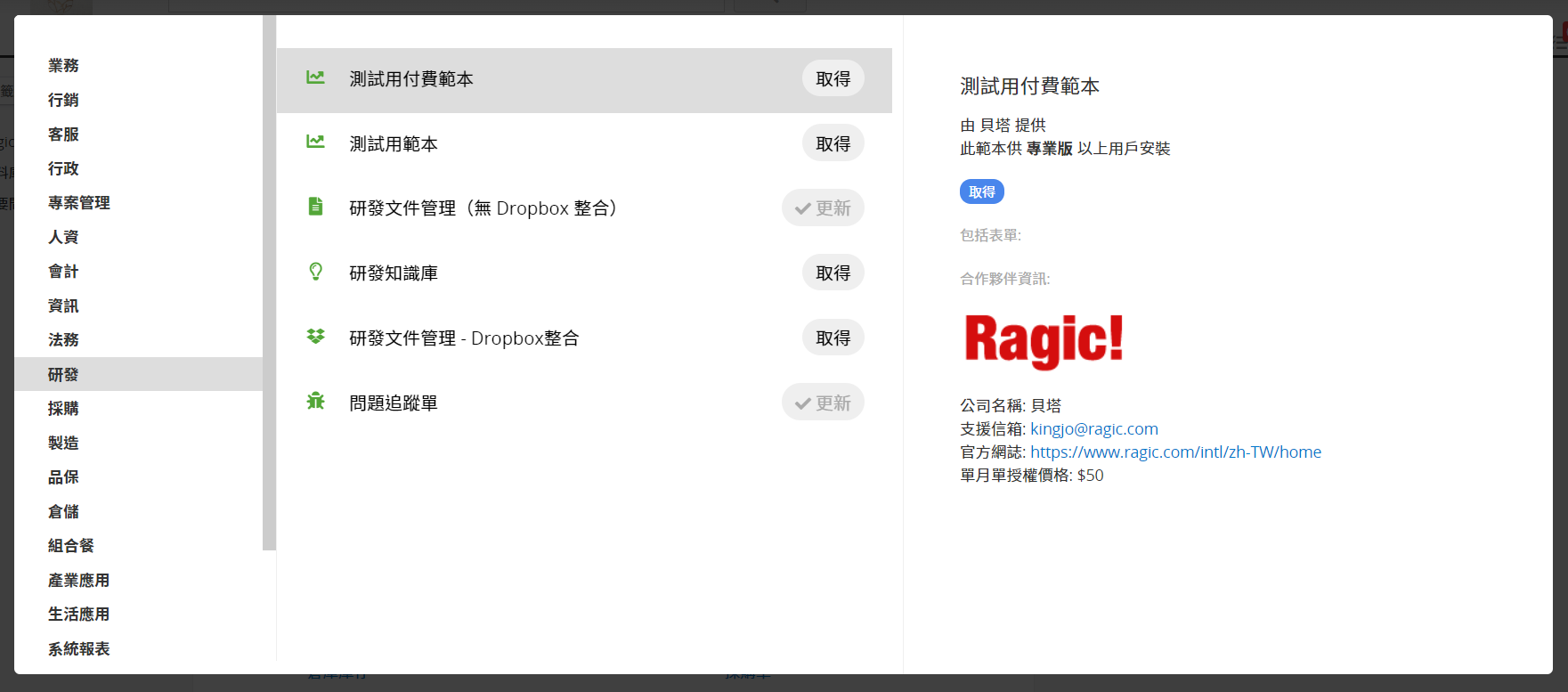Get 研發文件管理 - Dropbox整合 template
Image resolution: width=1568 pixels, height=692 pixels.
tap(833, 338)
